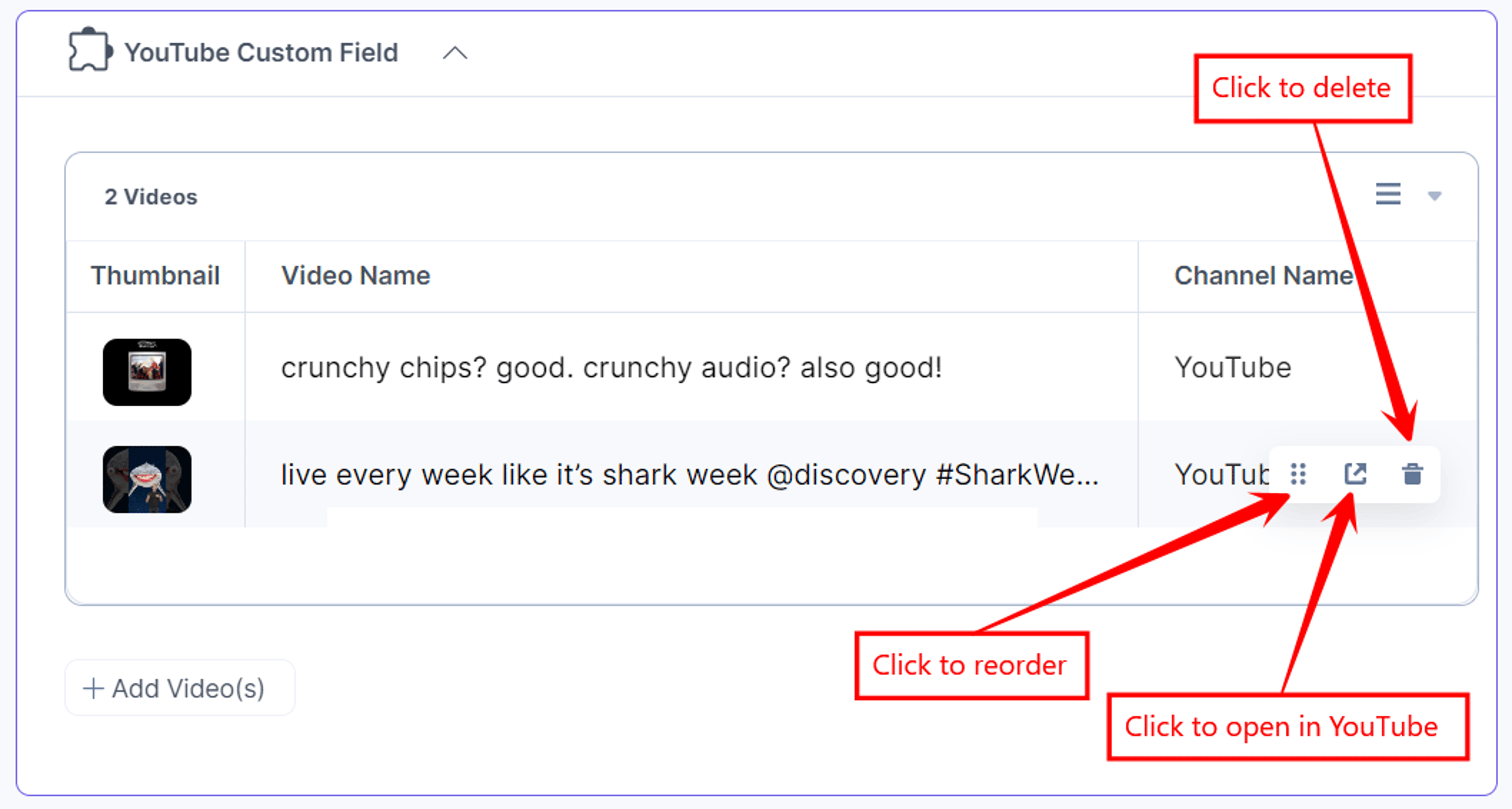Viewport: 1512px width, 809px height.
Task: Select the live every week video title
Action: point(690,474)
